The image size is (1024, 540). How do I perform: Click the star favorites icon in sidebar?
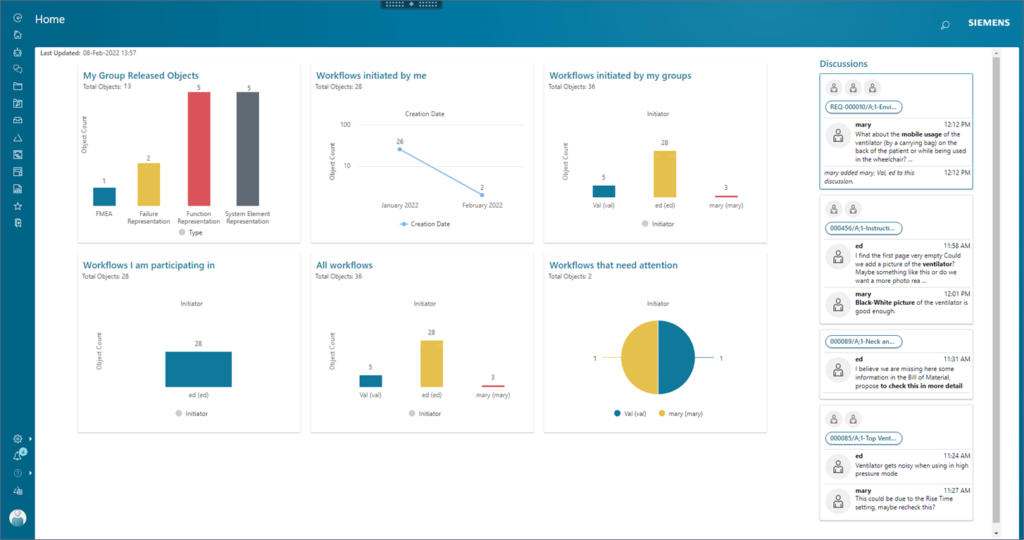17,205
